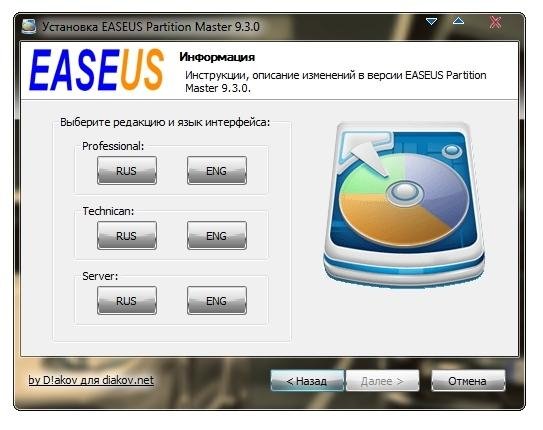Open the by D!akov для diakov.net link

pyautogui.click(x=91, y=380)
